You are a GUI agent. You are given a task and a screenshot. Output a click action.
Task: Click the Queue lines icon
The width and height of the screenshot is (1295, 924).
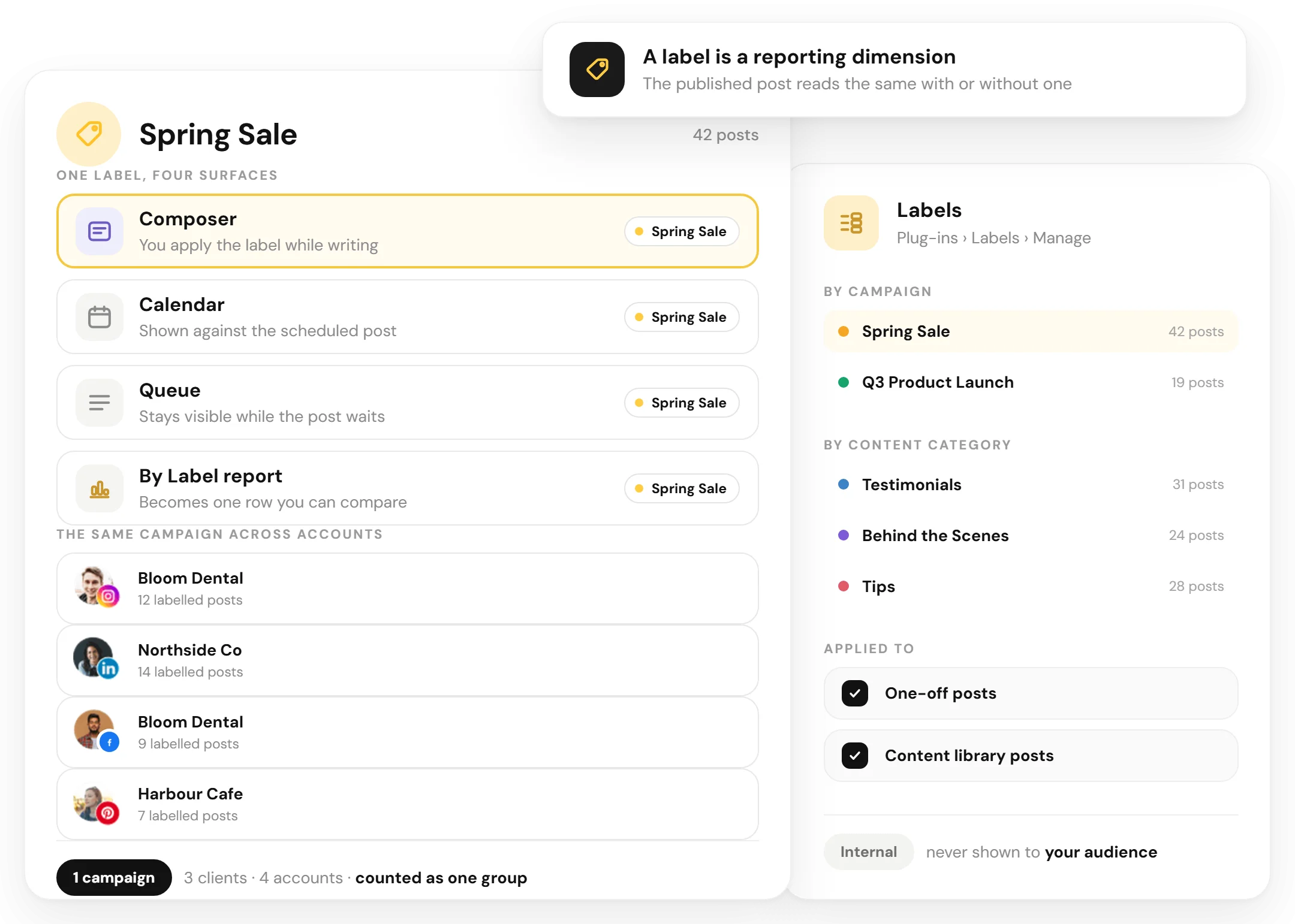[x=100, y=403]
